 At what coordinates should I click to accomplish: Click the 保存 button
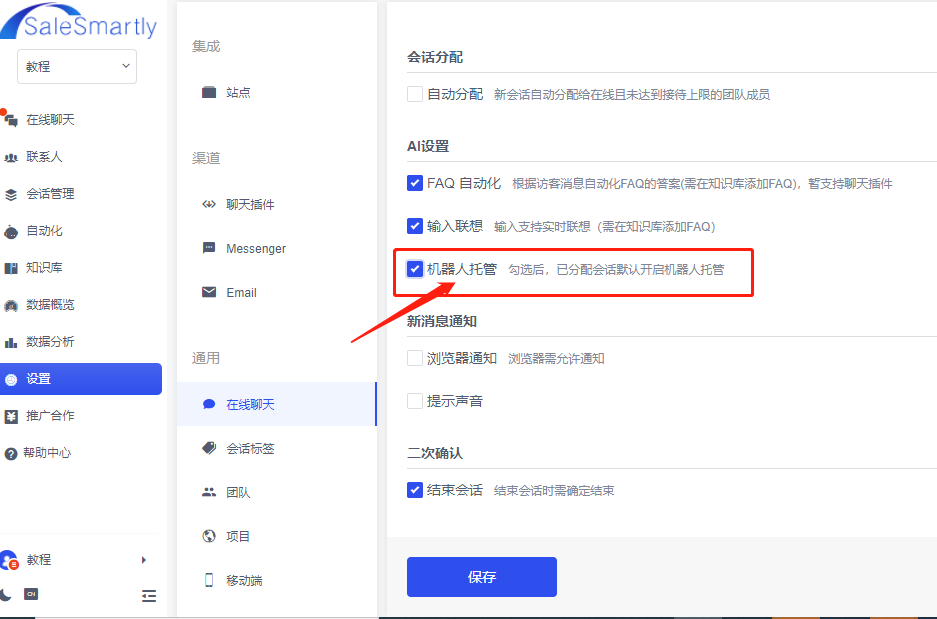coord(482,577)
